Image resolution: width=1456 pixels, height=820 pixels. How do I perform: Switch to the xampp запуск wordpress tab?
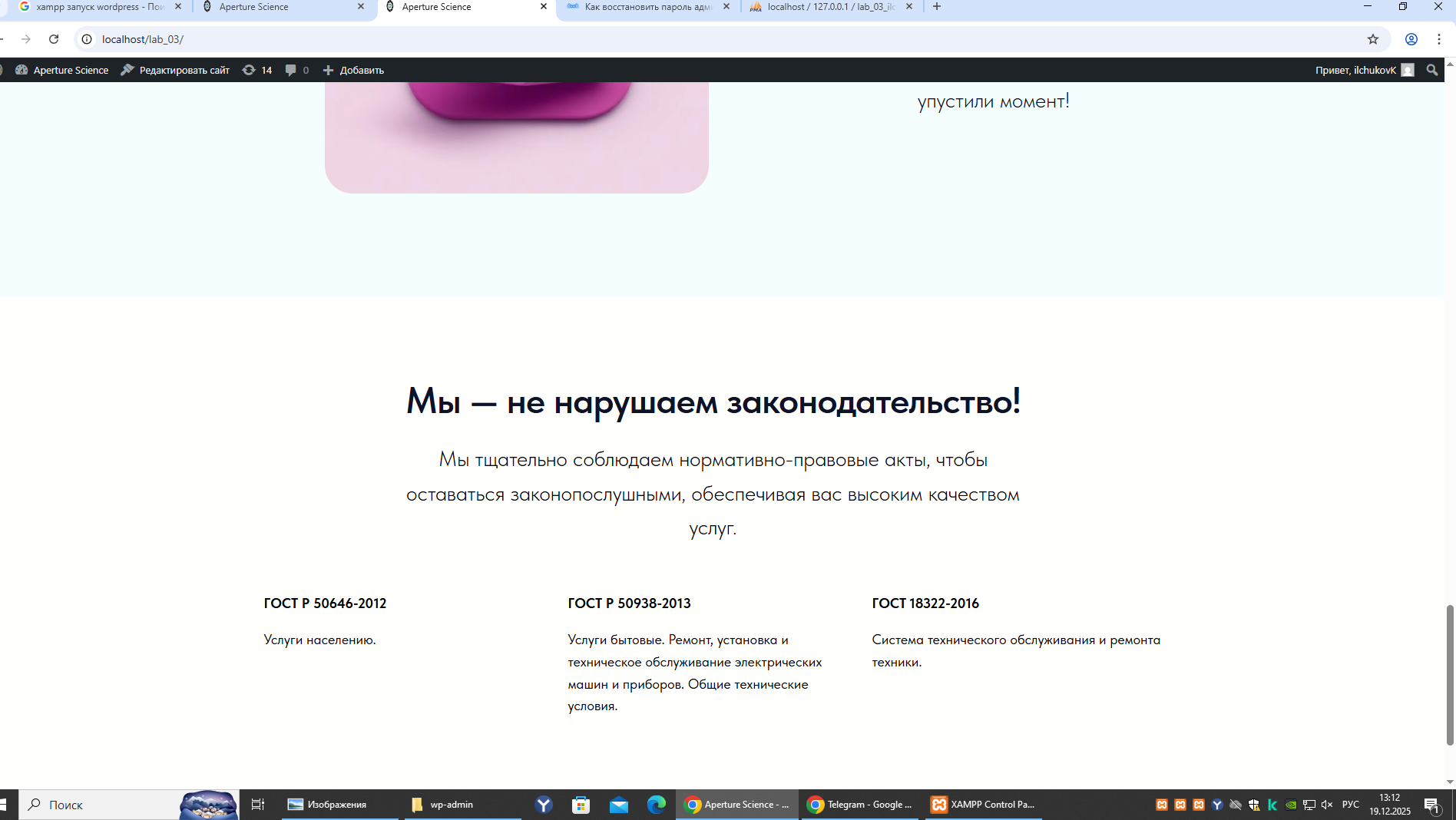(100, 7)
